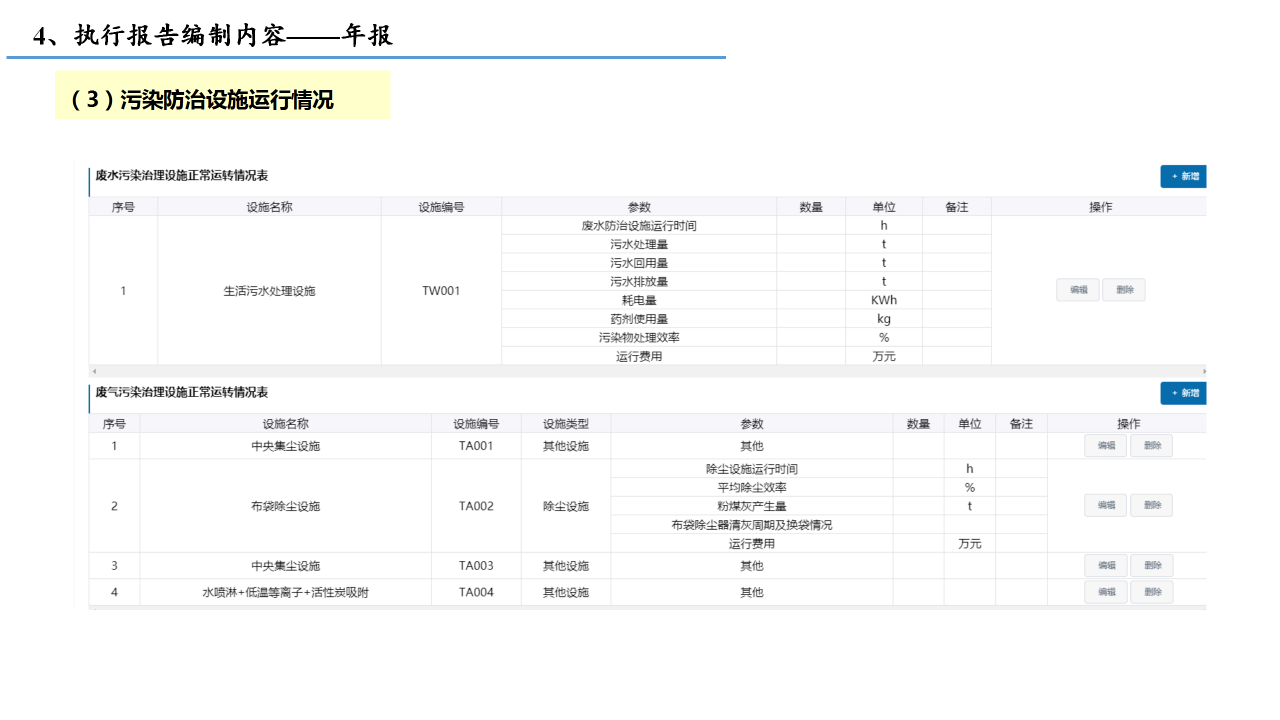1280x720 pixels.
Task: Click the scrollbar right arrow under 废水 table
Action: pos(1203,371)
